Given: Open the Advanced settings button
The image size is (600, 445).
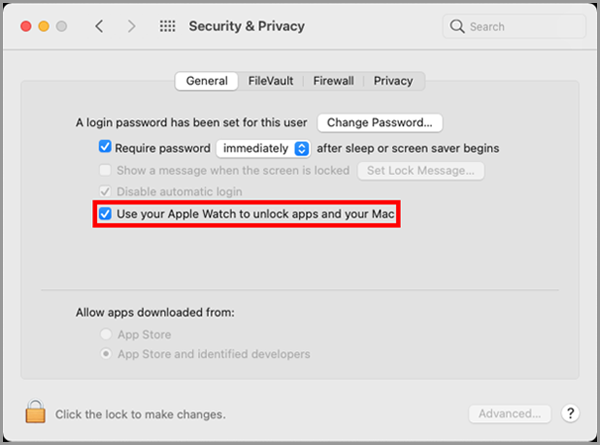Looking at the screenshot, I should [x=509, y=413].
